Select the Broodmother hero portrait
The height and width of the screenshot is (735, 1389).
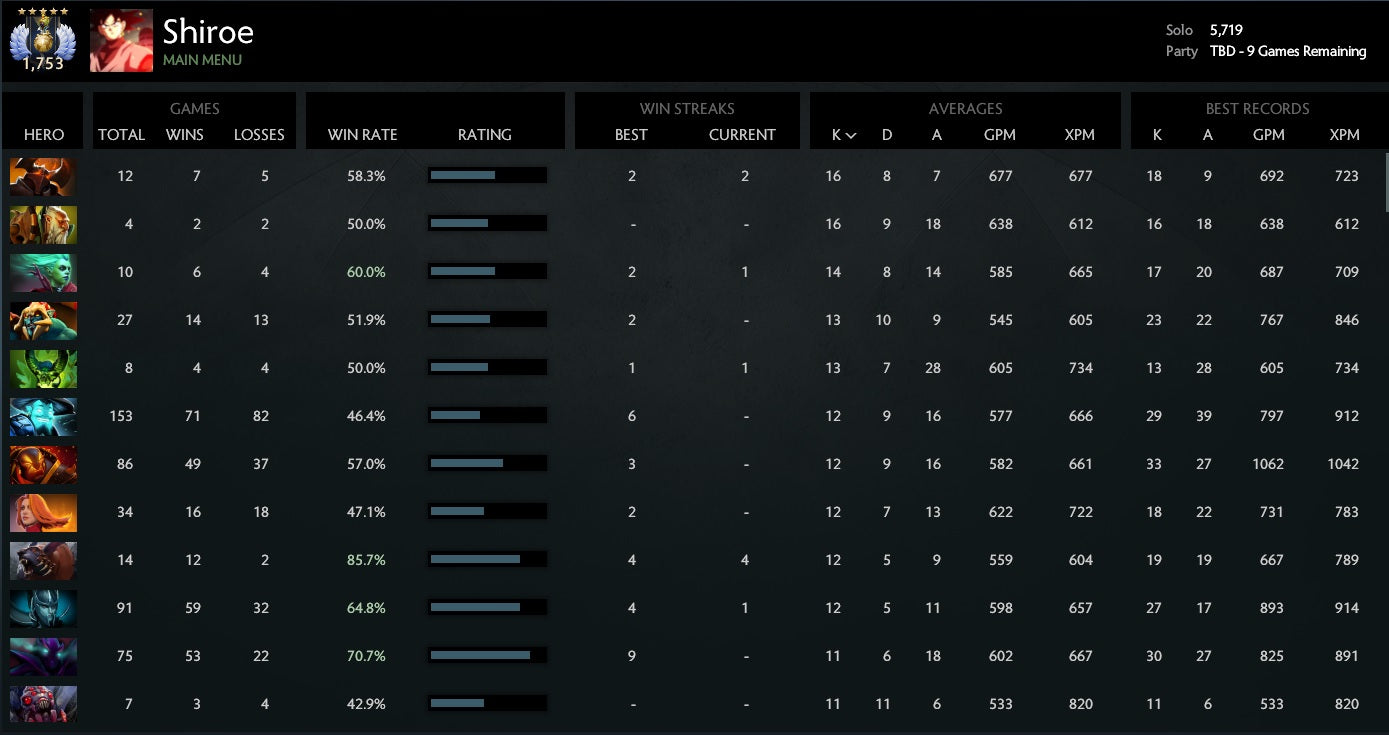tap(43, 704)
